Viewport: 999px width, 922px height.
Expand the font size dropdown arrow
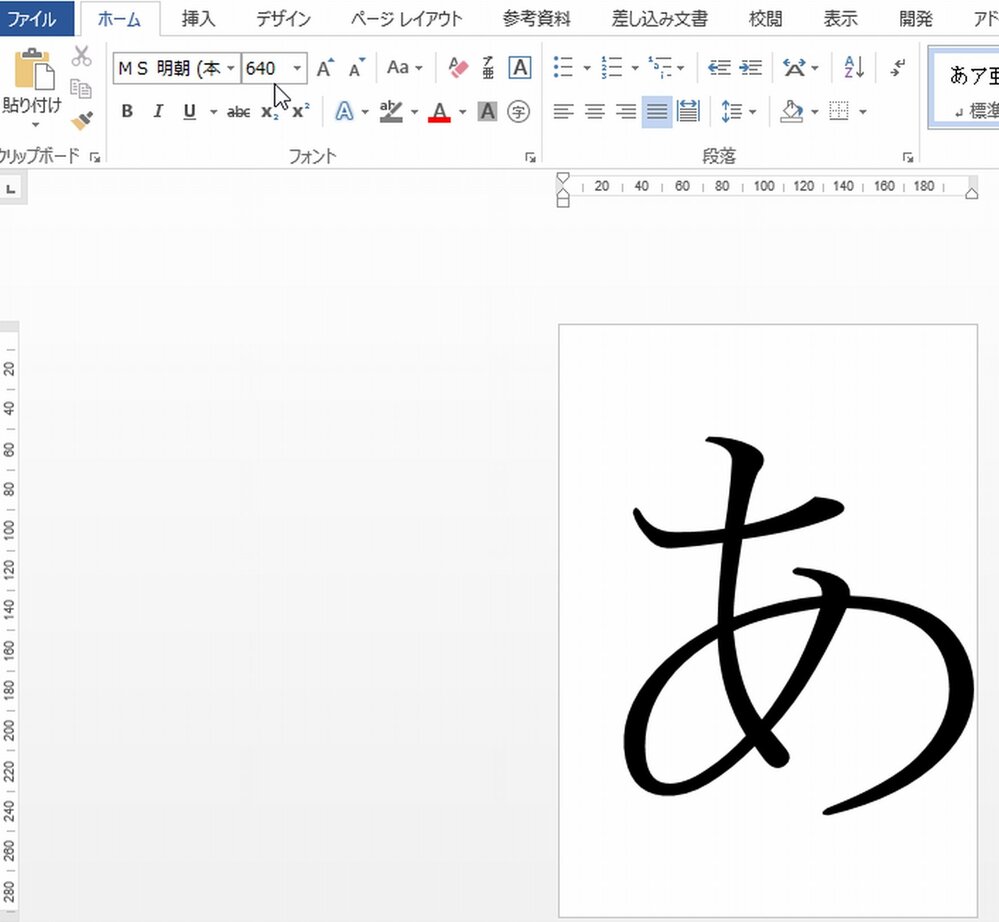click(297, 68)
